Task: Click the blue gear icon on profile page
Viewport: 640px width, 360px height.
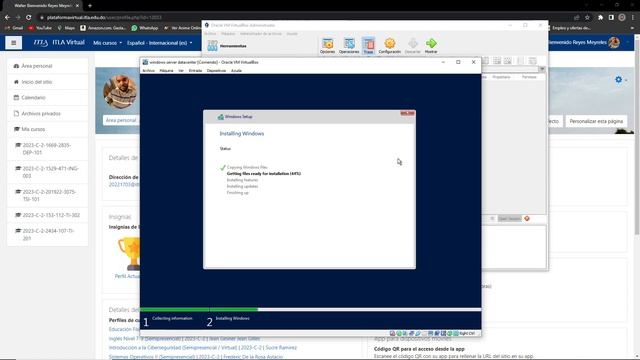Action: tap(618, 80)
